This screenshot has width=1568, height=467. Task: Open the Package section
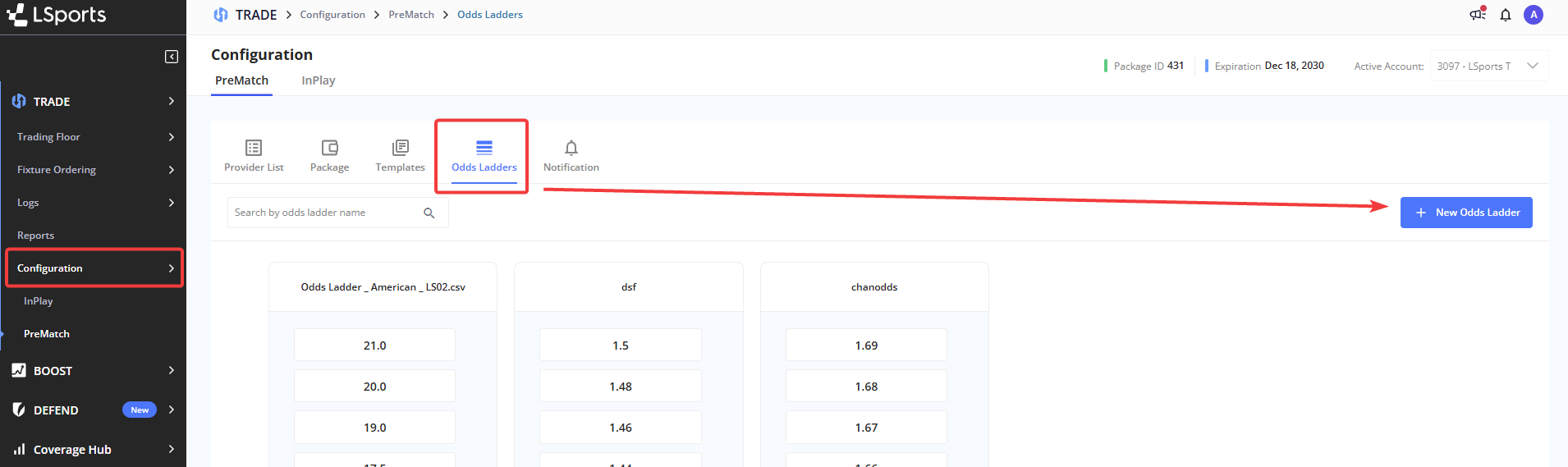click(x=329, y=155)
